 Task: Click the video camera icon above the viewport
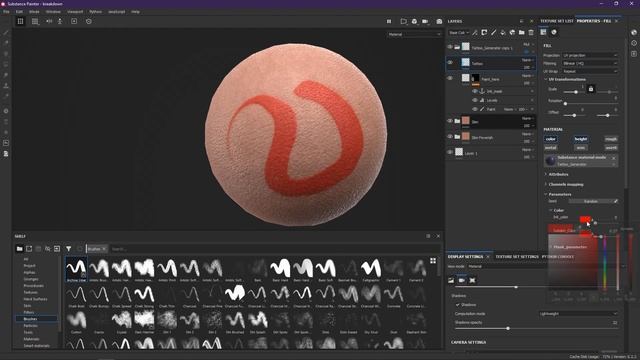(425, 21)
